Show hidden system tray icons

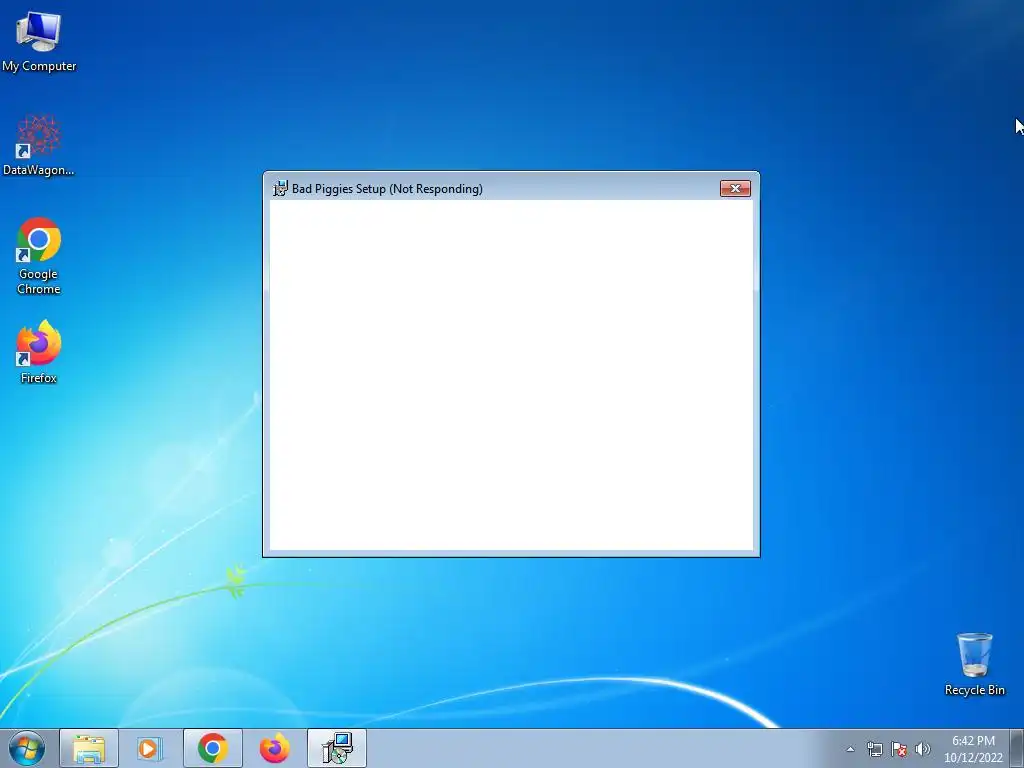(x=850, y=749)
